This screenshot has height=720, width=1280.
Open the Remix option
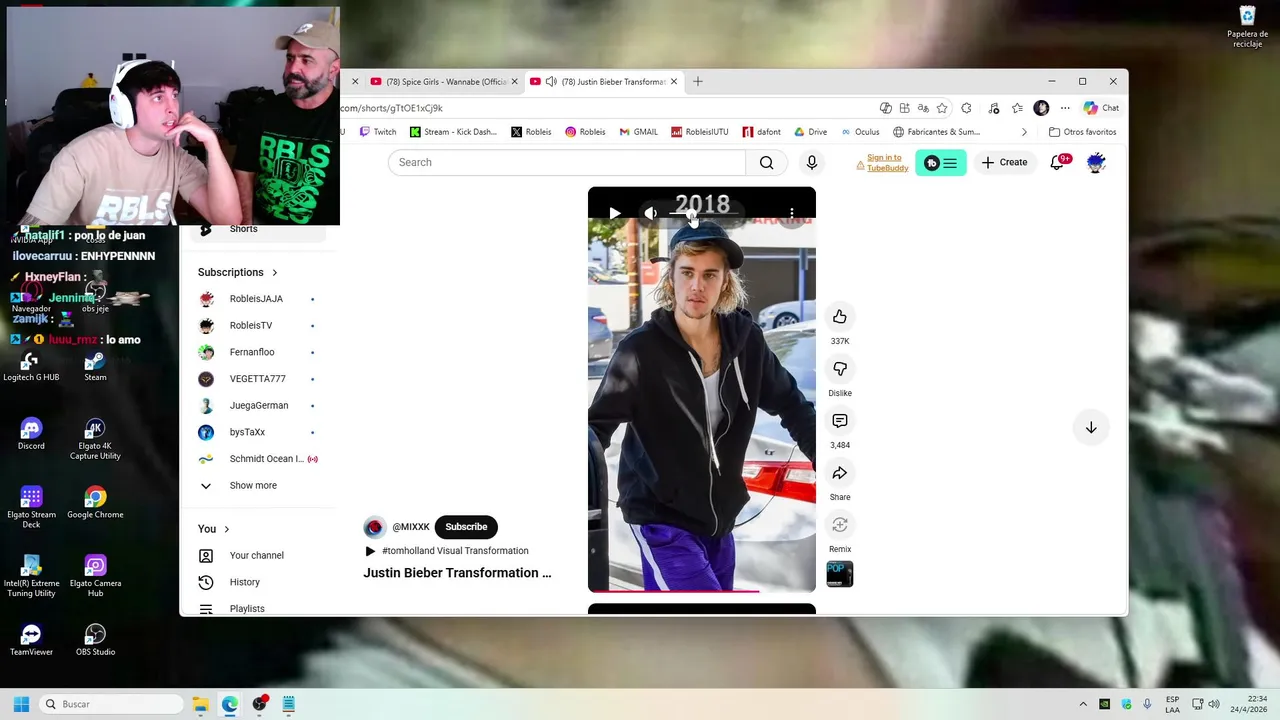click(x=840, y=525)
